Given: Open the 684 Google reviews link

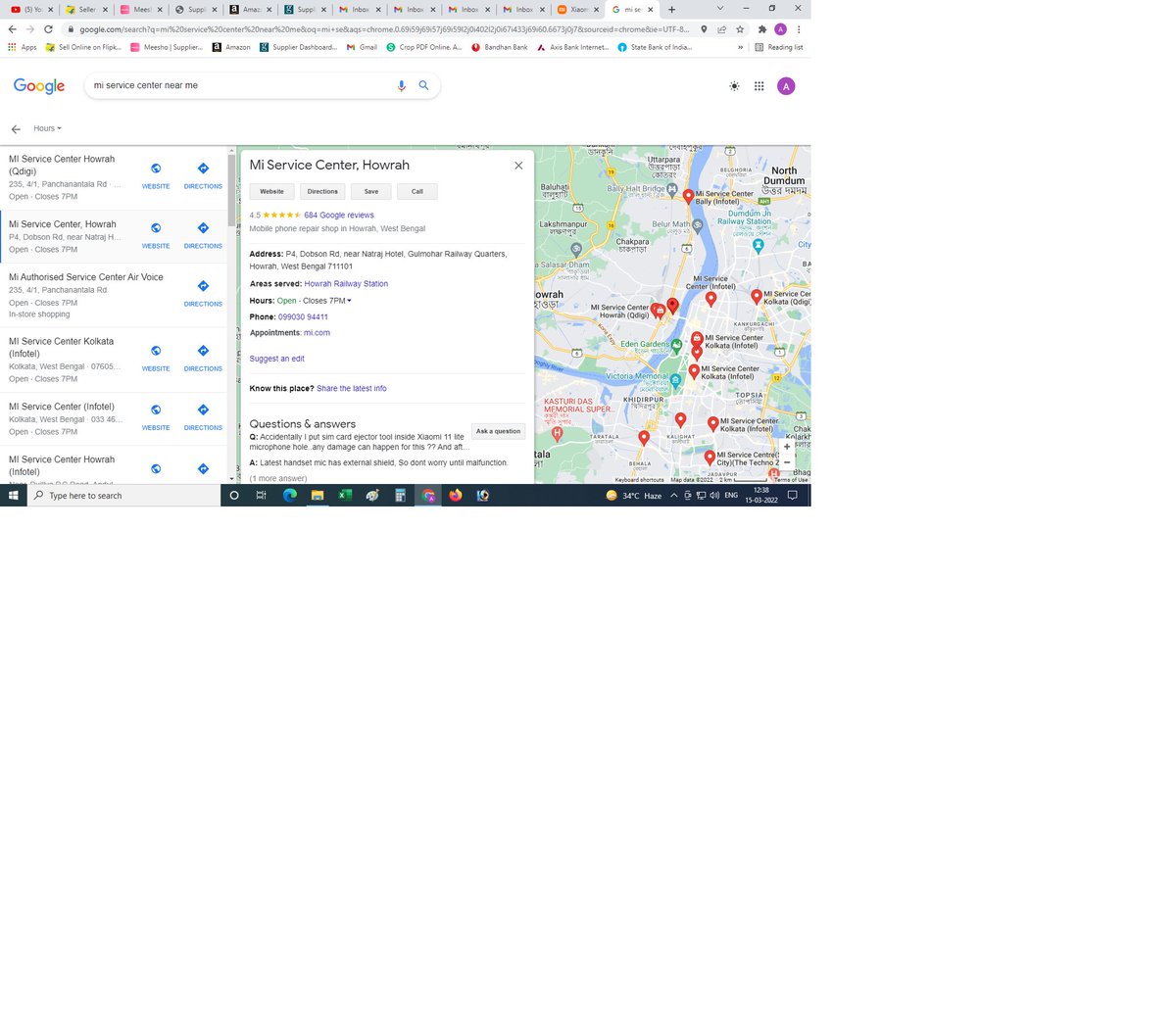Looking at the screenshot, I should pyautogui.click(x=339, y=216).
